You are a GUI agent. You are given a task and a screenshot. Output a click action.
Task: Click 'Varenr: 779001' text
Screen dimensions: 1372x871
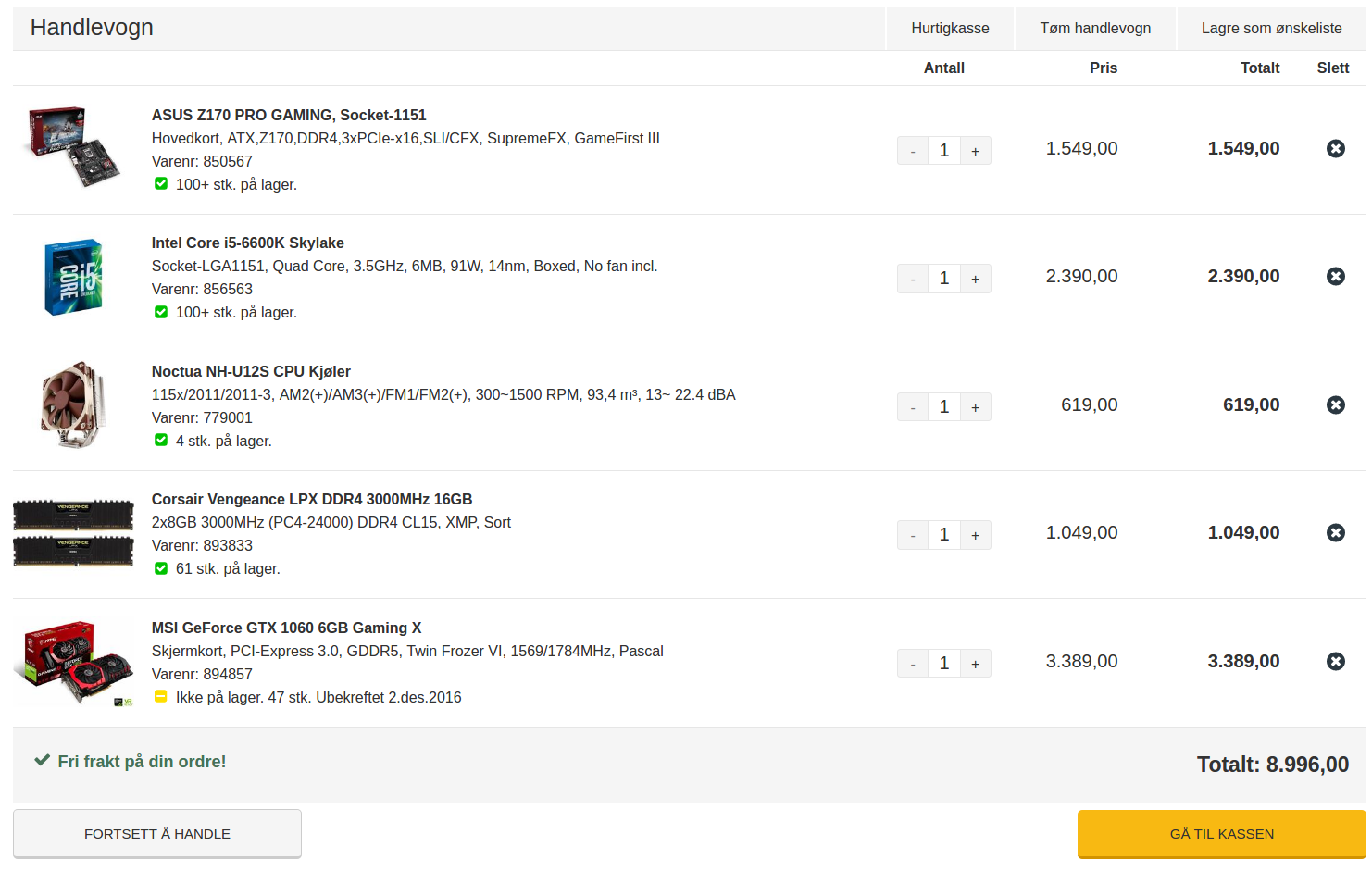pos(202,417)
